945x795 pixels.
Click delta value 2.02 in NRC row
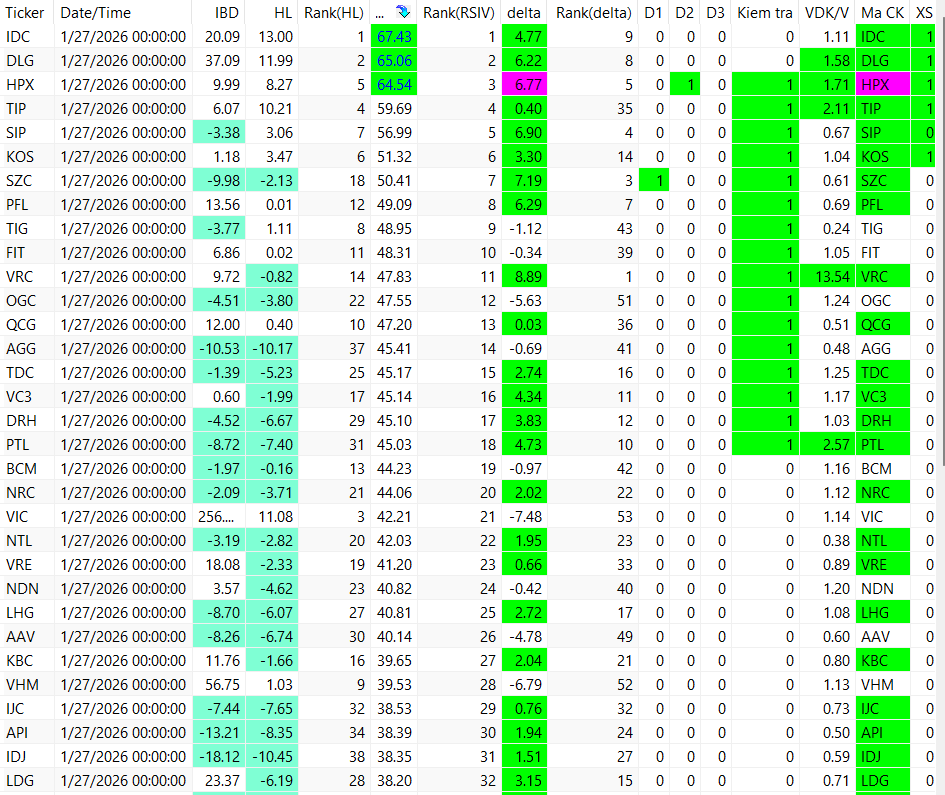(524, 493)
